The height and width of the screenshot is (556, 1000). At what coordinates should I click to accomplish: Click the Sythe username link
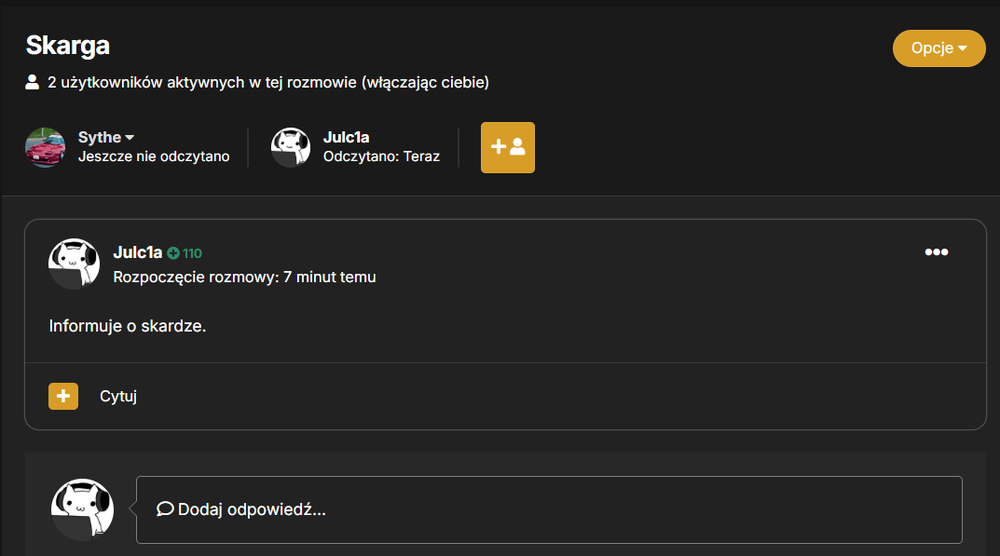99,137
